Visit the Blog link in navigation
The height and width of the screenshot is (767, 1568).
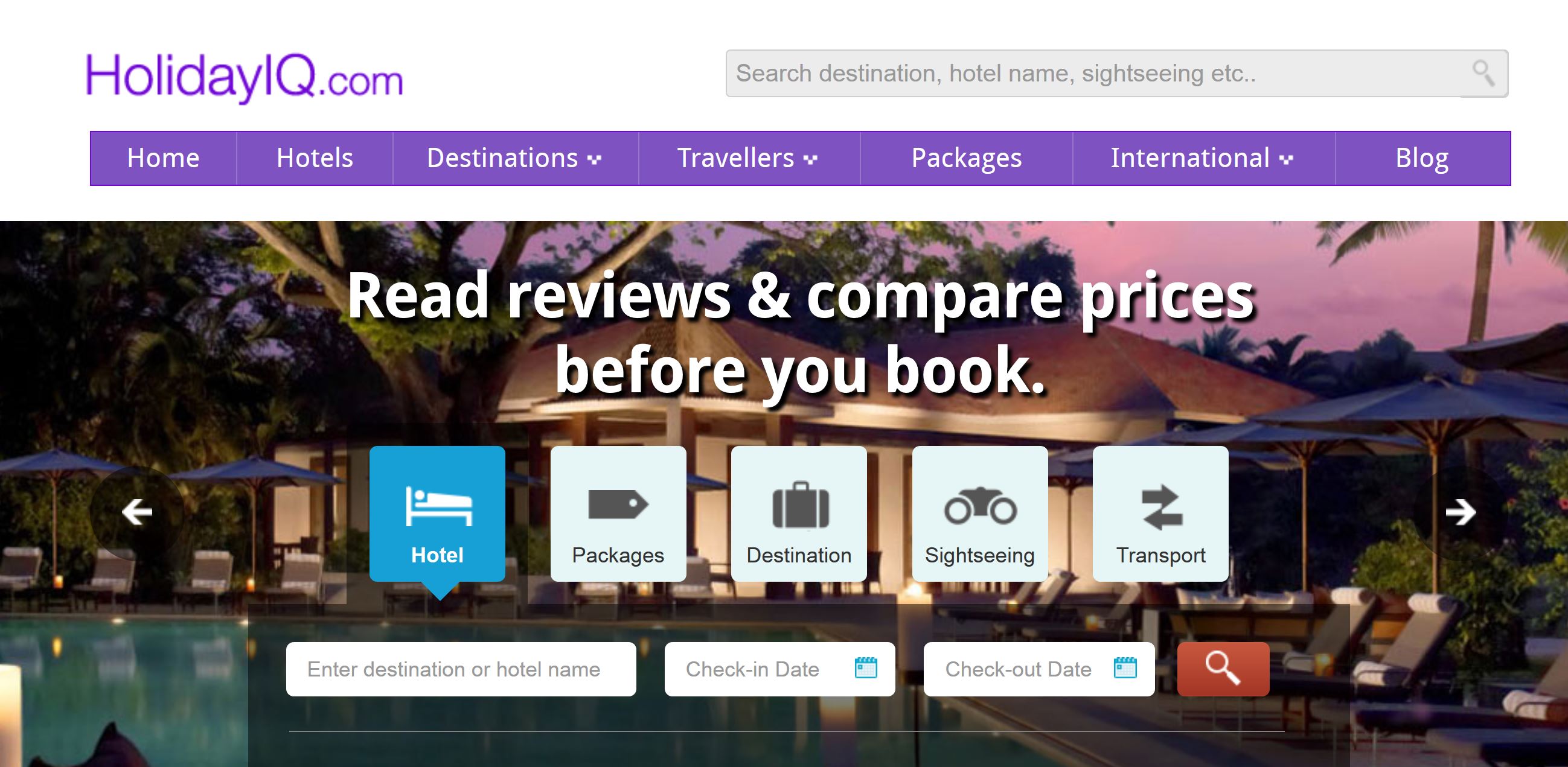(x=1422, y=158)
